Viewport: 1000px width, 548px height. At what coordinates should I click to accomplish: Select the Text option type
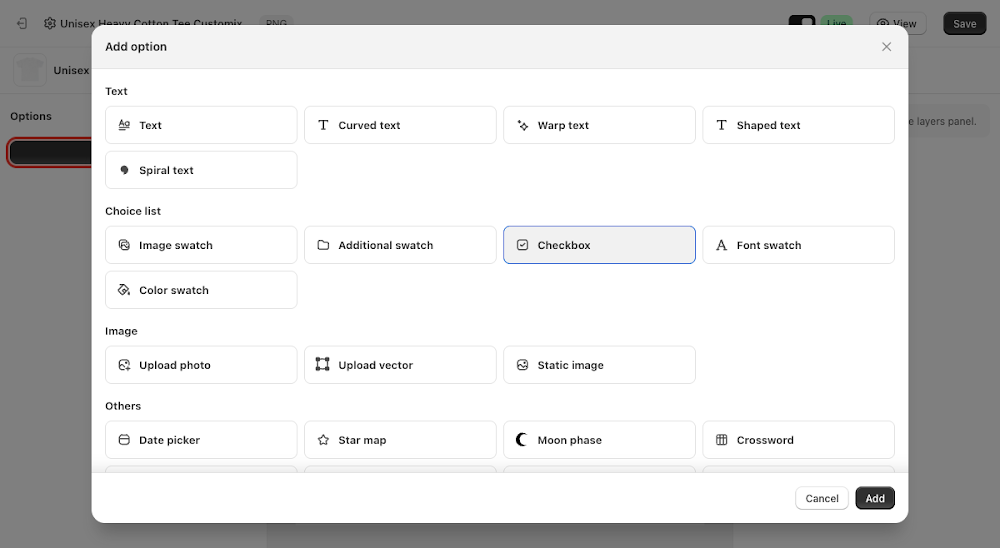[201, 125]
